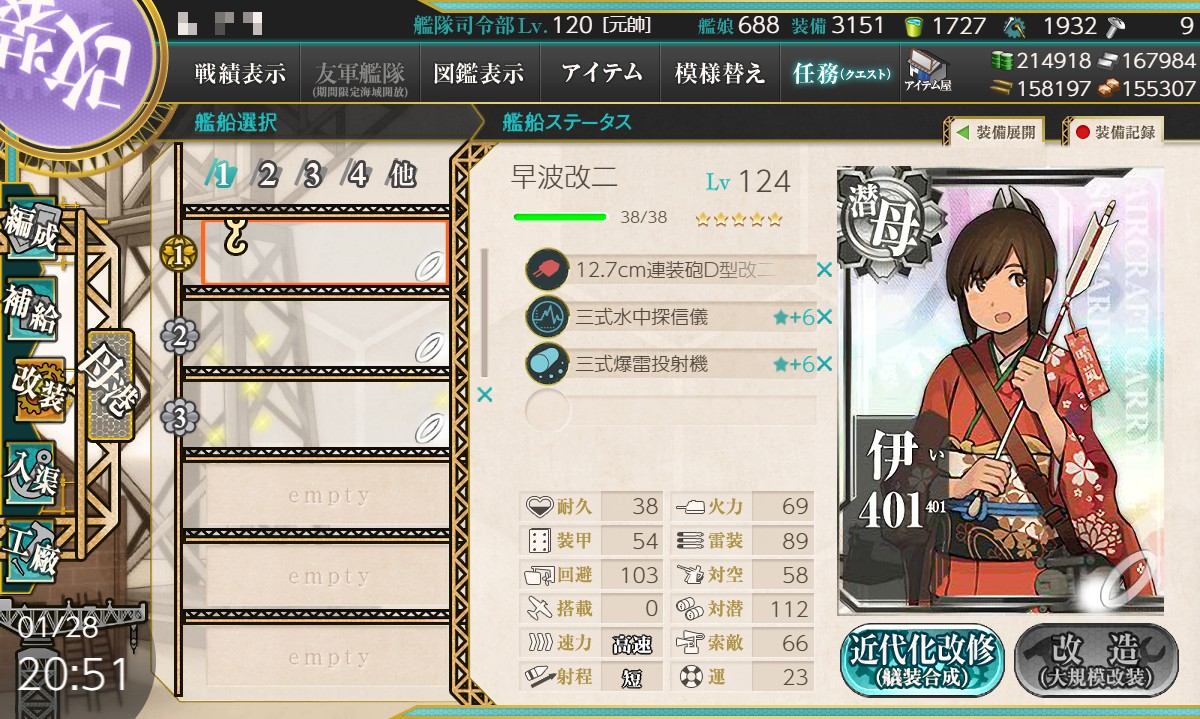The height and width of the screenshot is (719, 1200).
Task: Click the 三式爆雷投射機 depth charge icon
Action: [x=546, y=364]
